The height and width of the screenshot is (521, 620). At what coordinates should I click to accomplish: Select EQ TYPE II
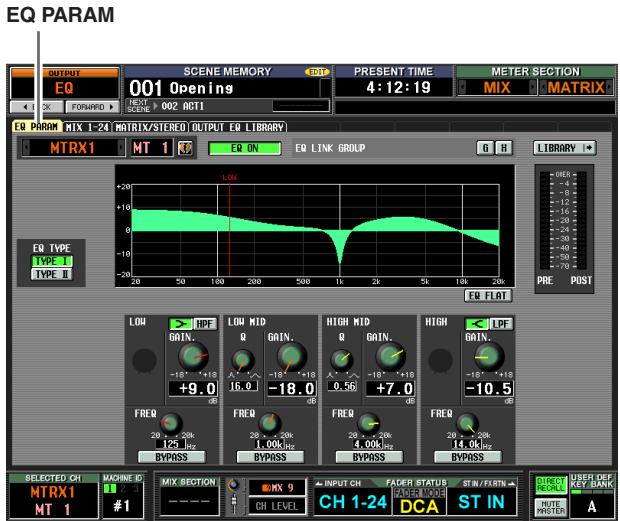pyautogui.click(x=52, y=274)
